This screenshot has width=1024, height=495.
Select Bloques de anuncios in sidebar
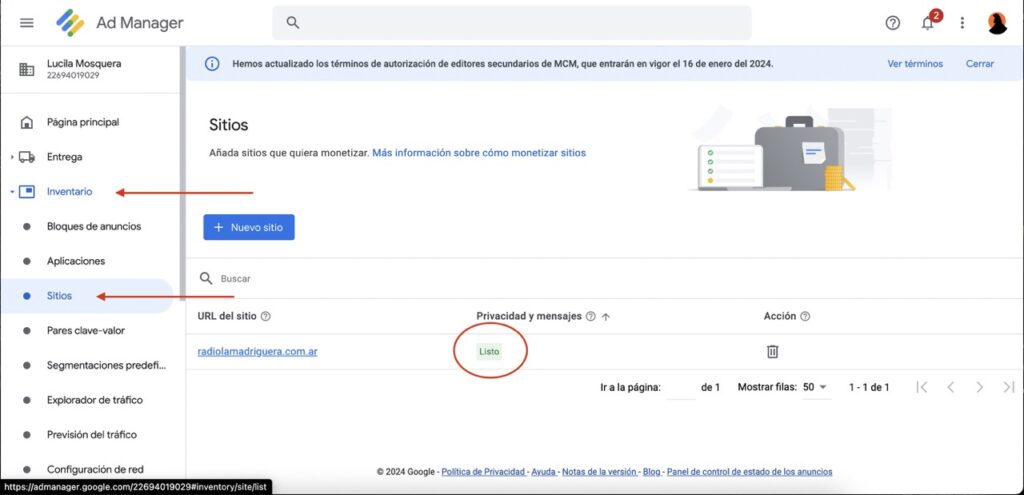(x=94, y=226)
